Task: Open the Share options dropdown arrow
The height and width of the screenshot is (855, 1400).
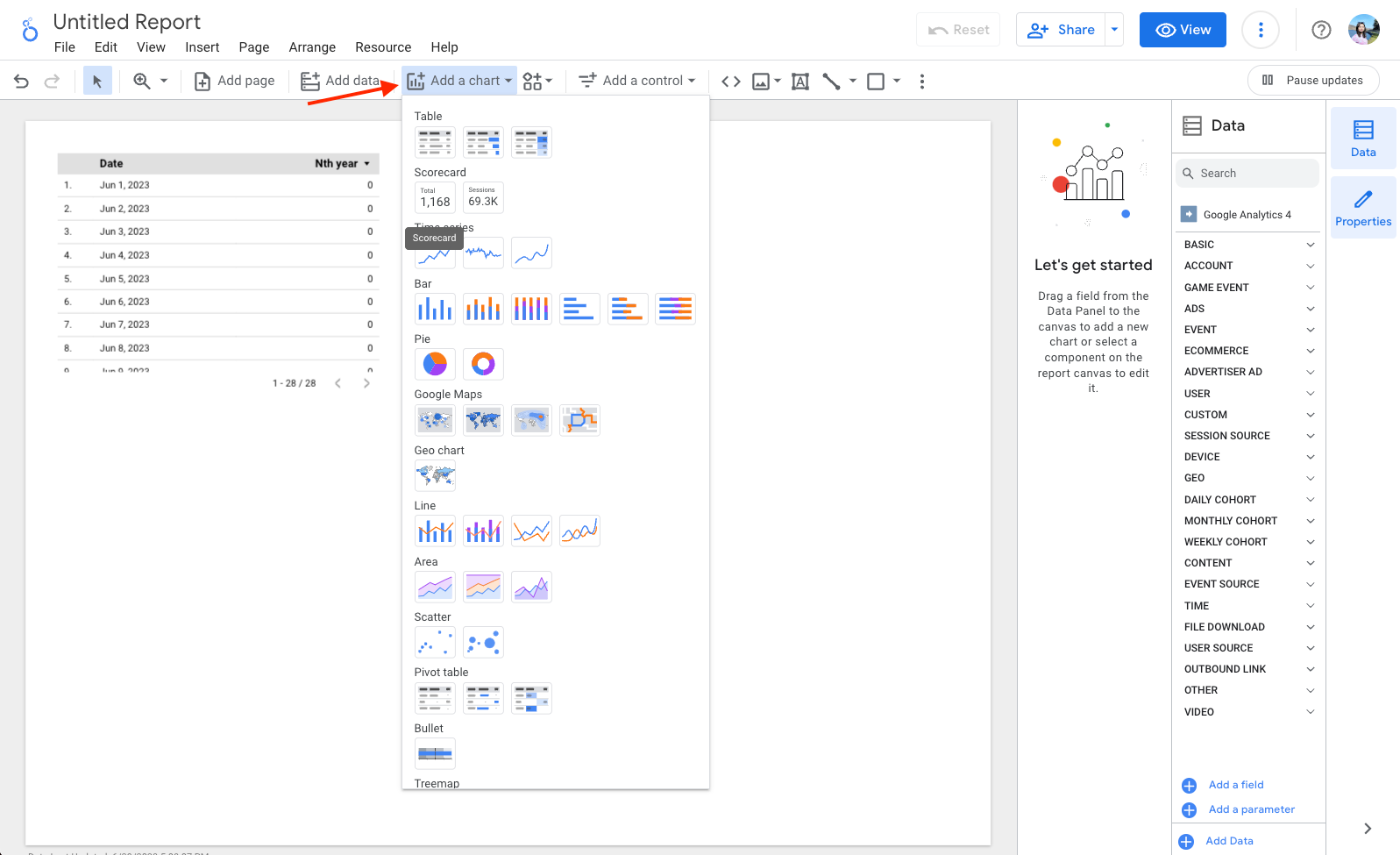Action: coord(1114,30)
